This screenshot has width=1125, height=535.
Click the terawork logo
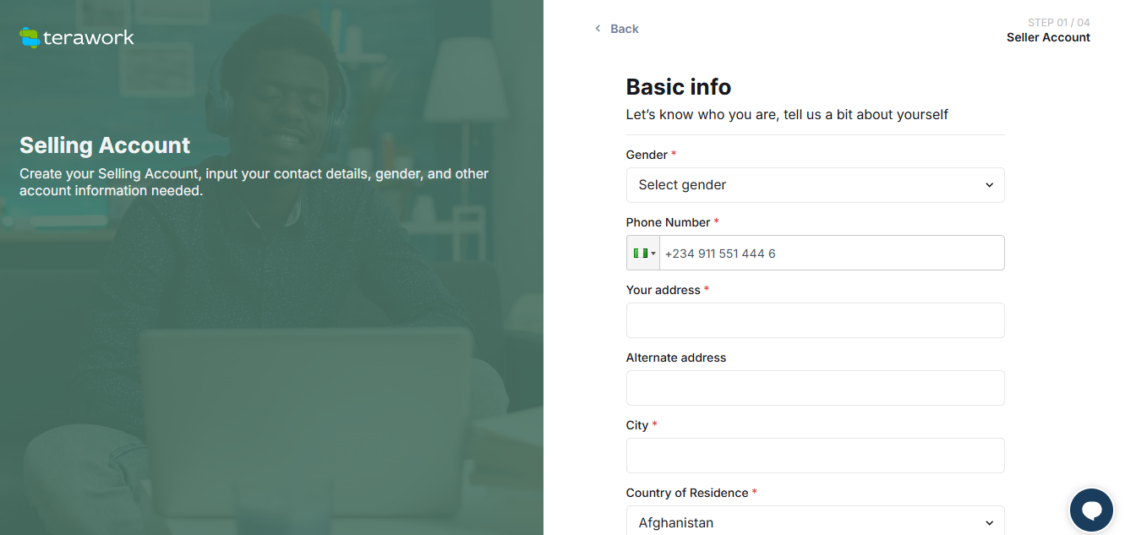(77, 37)
